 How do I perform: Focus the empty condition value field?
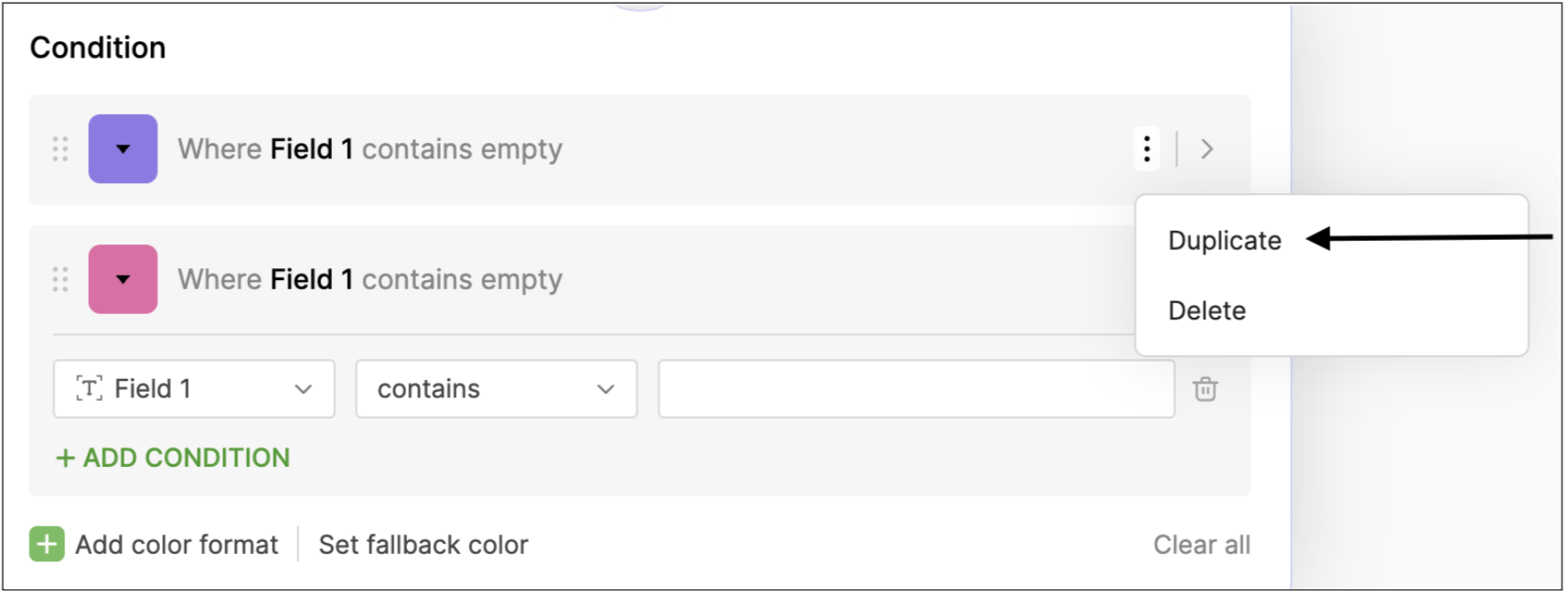click(x=916, y=389)
